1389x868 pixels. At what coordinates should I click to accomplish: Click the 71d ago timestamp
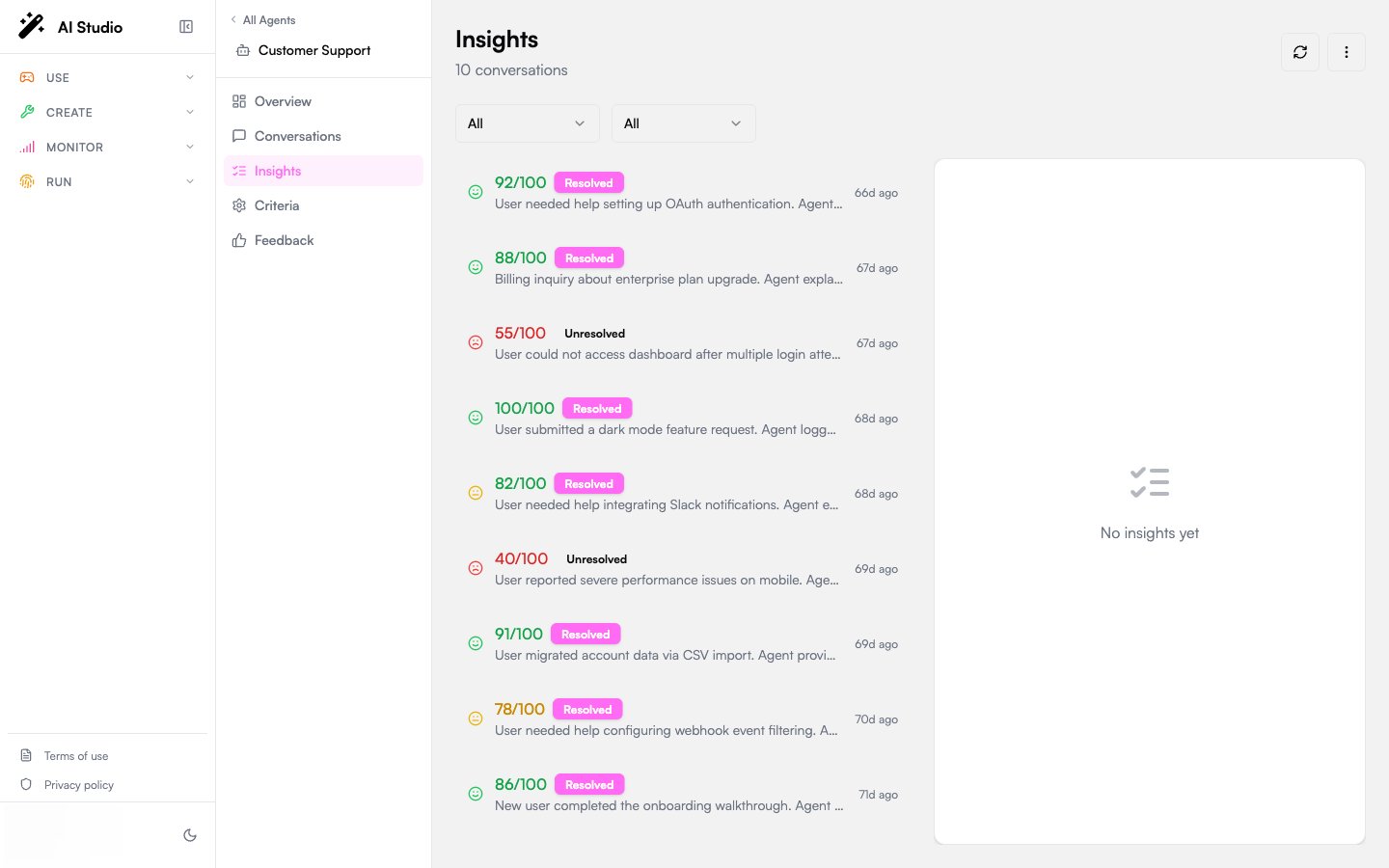point(879,795)
